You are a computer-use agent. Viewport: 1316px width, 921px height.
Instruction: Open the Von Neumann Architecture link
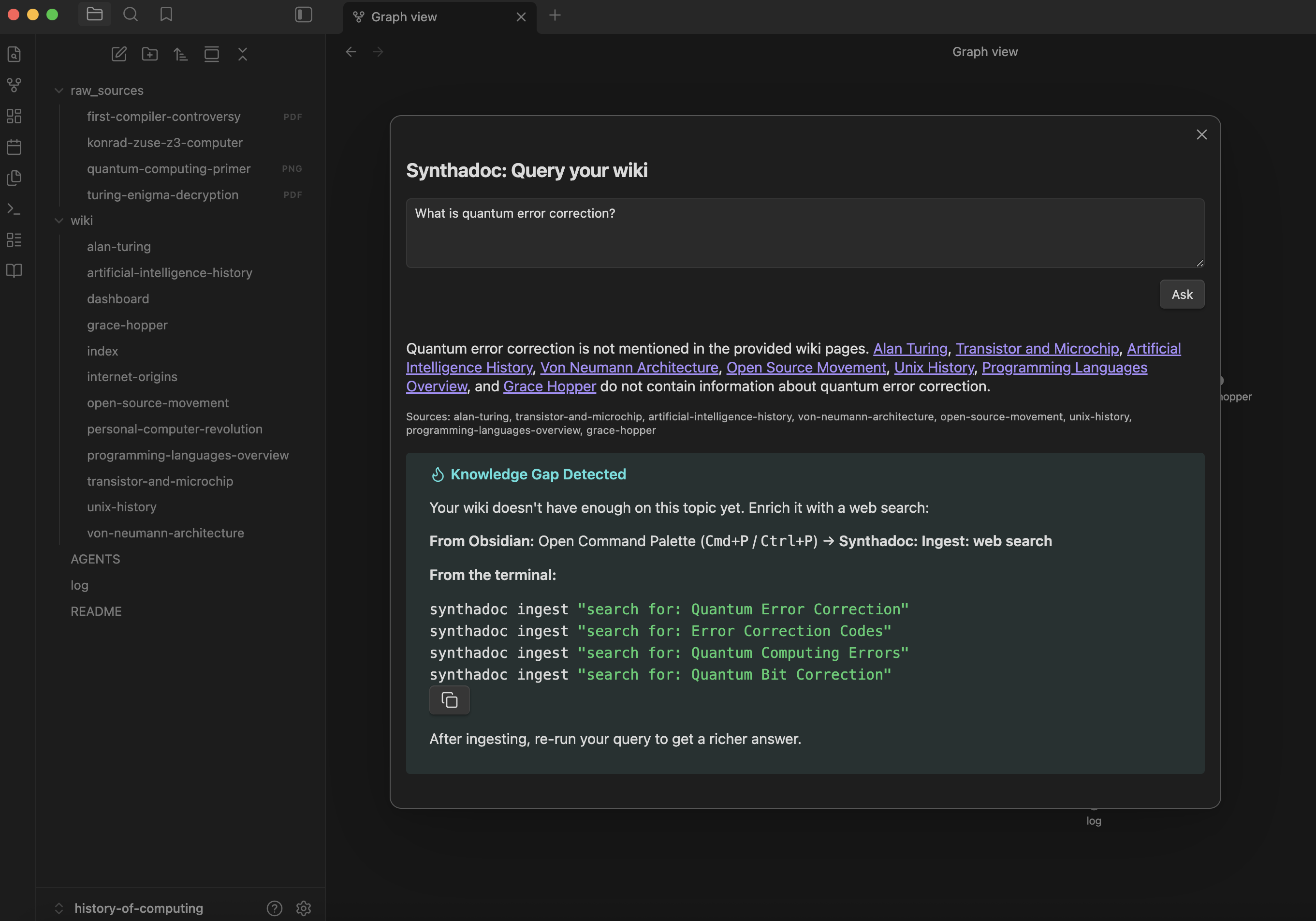629,367
